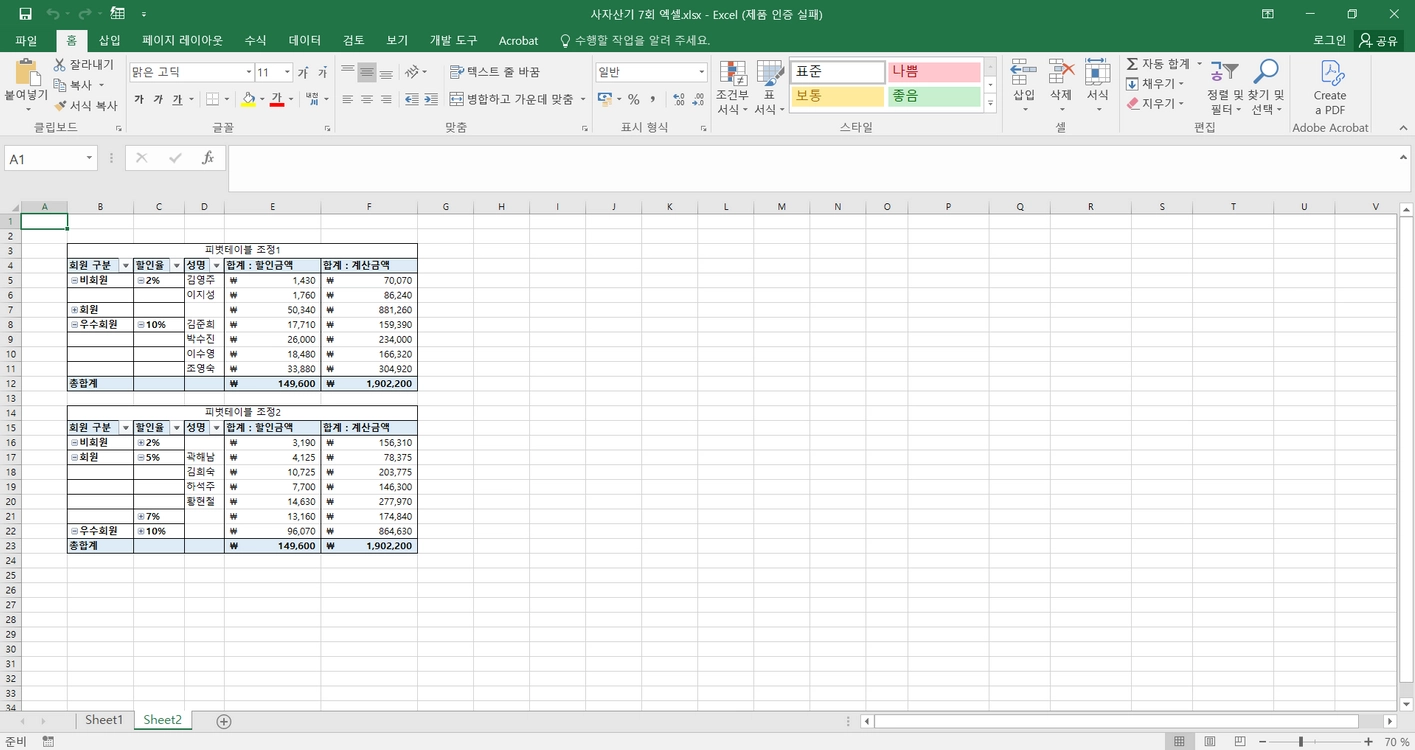This screenshot has width=1415, height=750.
Task: Open the 일반 number format dropdown
Action: pyautogui.click(x=702, y=72)
